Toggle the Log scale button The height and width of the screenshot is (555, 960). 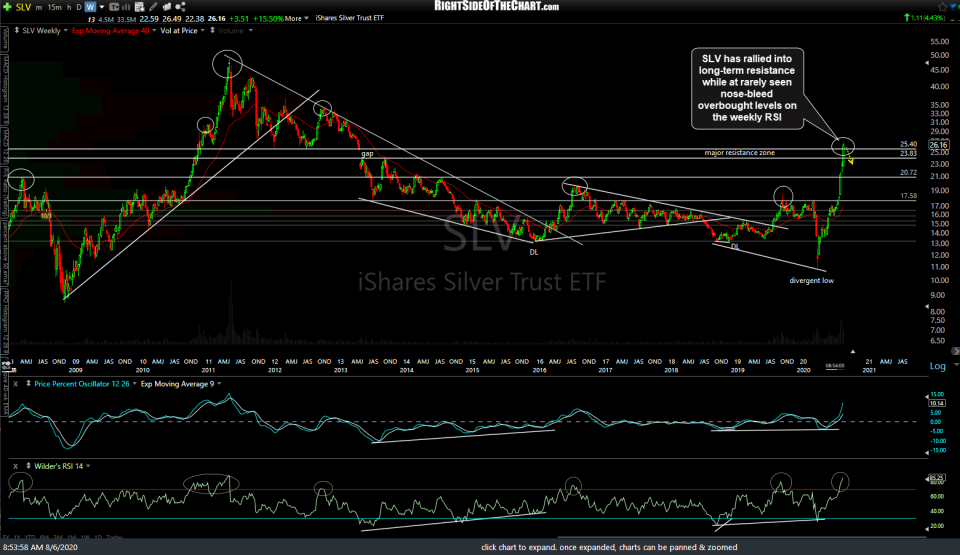pyautogui.click(x=937, y=366)
